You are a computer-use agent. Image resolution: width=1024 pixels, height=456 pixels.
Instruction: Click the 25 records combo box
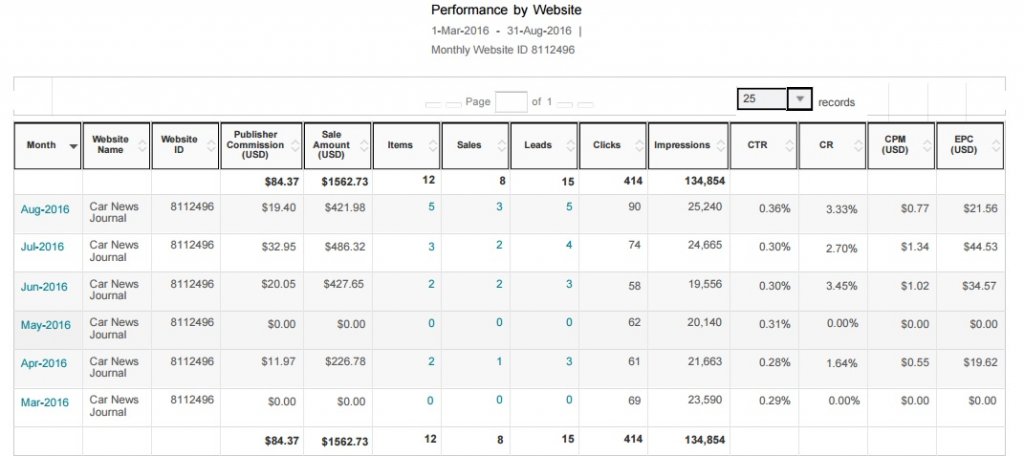pos(762,99)
